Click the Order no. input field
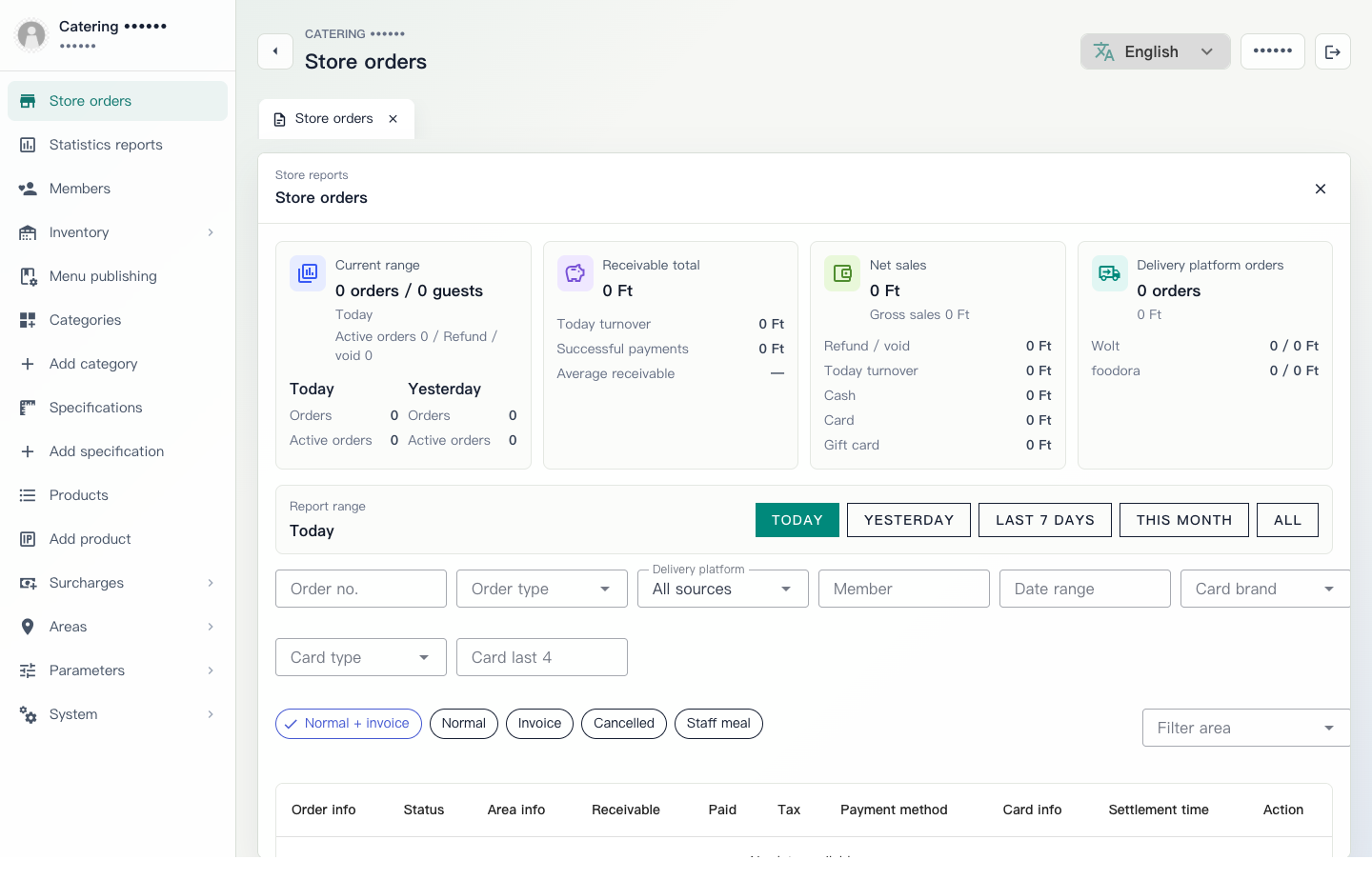Screen dimensions: 1372x880 tap(361, 589)
